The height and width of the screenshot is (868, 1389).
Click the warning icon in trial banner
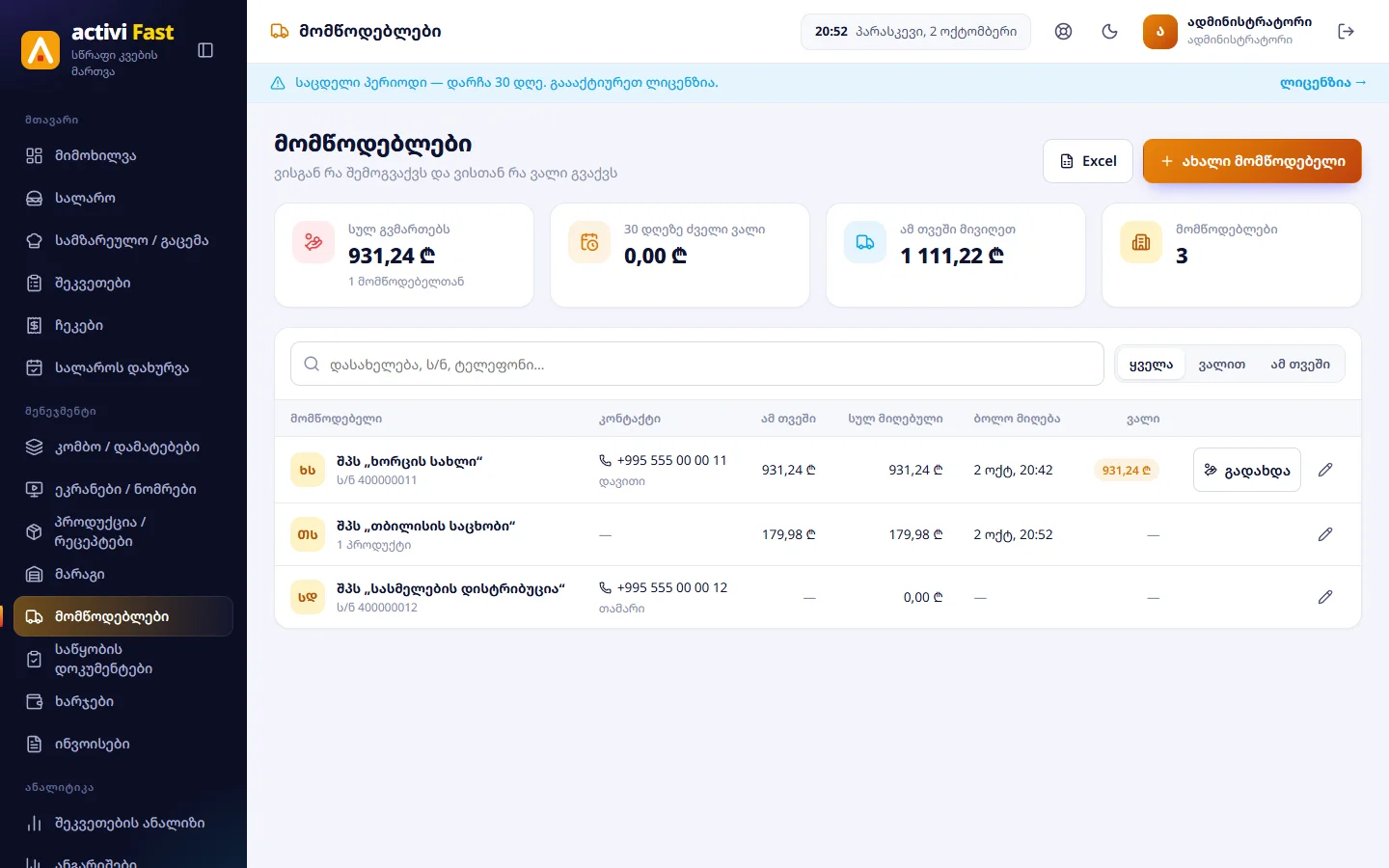click(278, 83)
